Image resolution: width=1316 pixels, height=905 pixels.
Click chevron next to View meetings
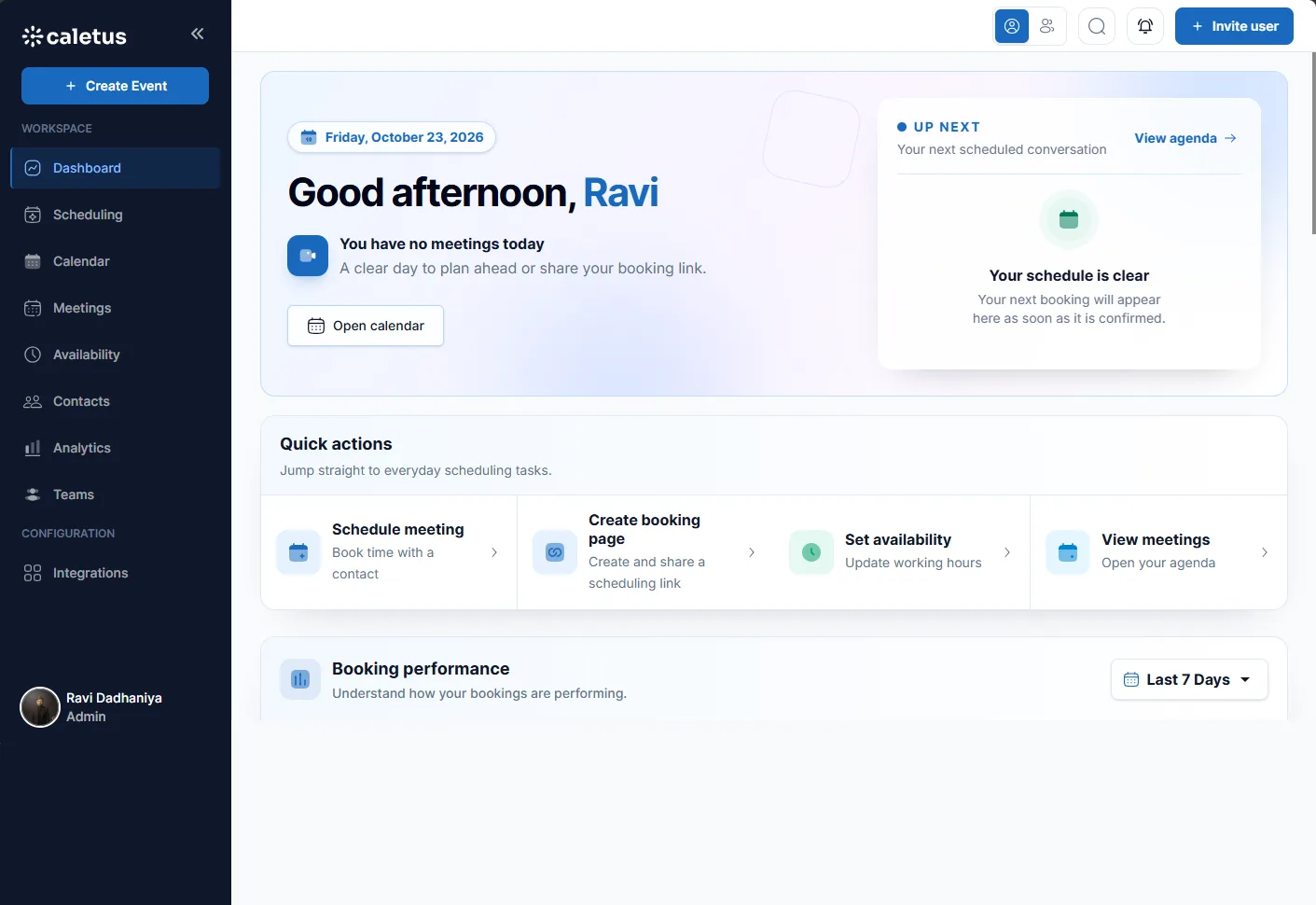1265,552
